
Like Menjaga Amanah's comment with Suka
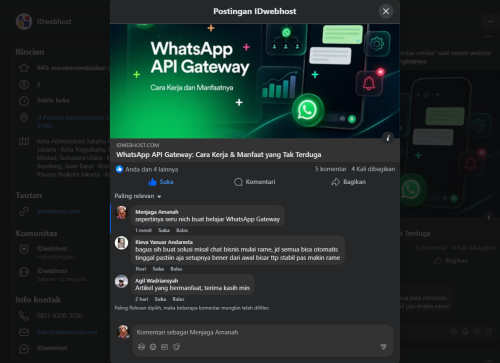164,230
